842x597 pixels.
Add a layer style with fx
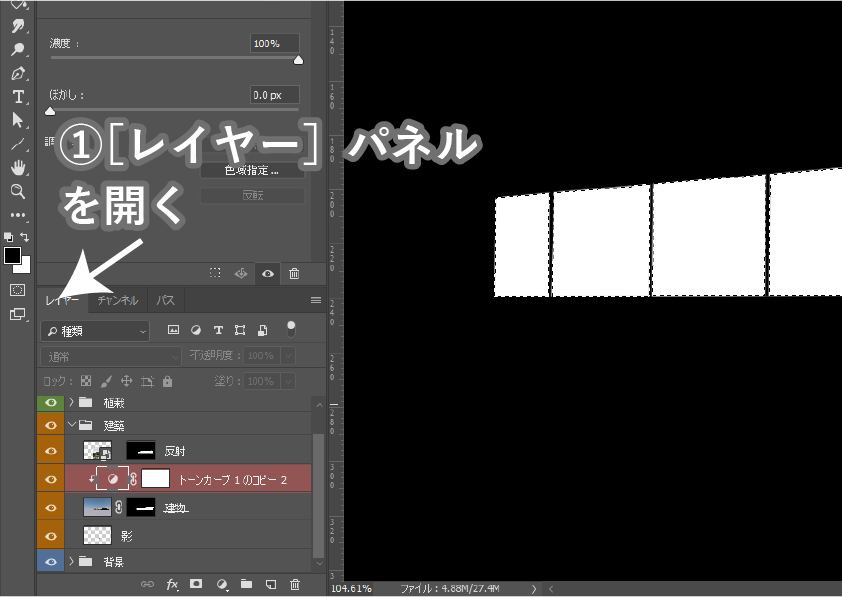[172, 584]
